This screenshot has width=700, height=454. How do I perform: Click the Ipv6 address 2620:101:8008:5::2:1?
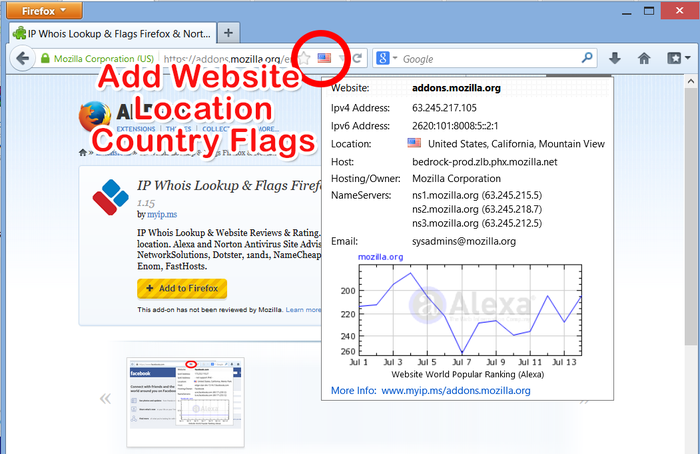(x=455, y=126)
